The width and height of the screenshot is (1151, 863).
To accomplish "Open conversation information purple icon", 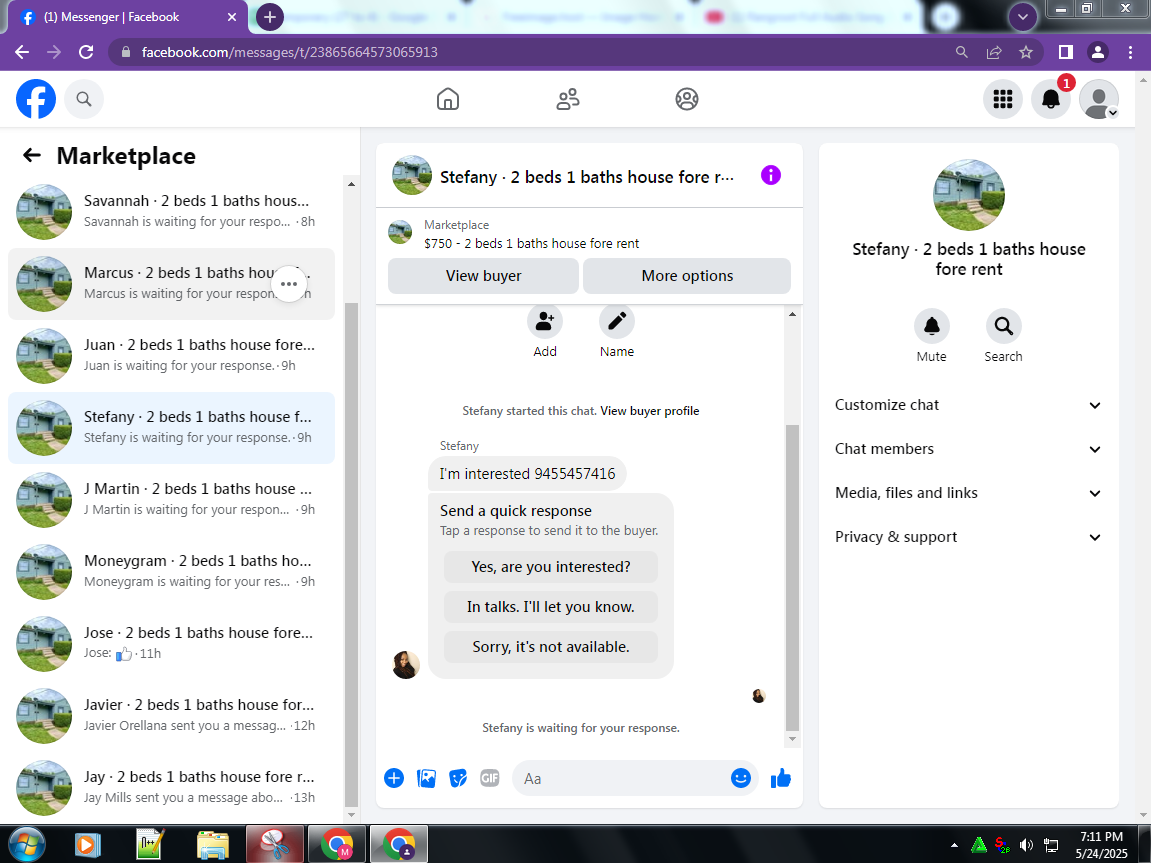I will click(x=771, y=175).
